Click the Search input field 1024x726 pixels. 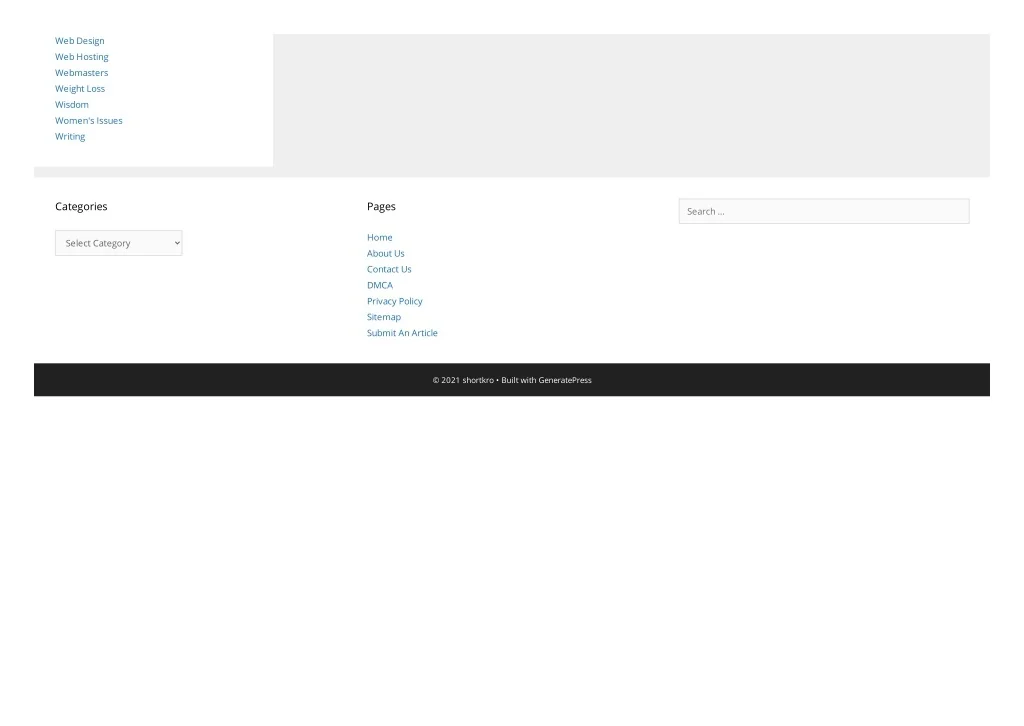point(823,211)
